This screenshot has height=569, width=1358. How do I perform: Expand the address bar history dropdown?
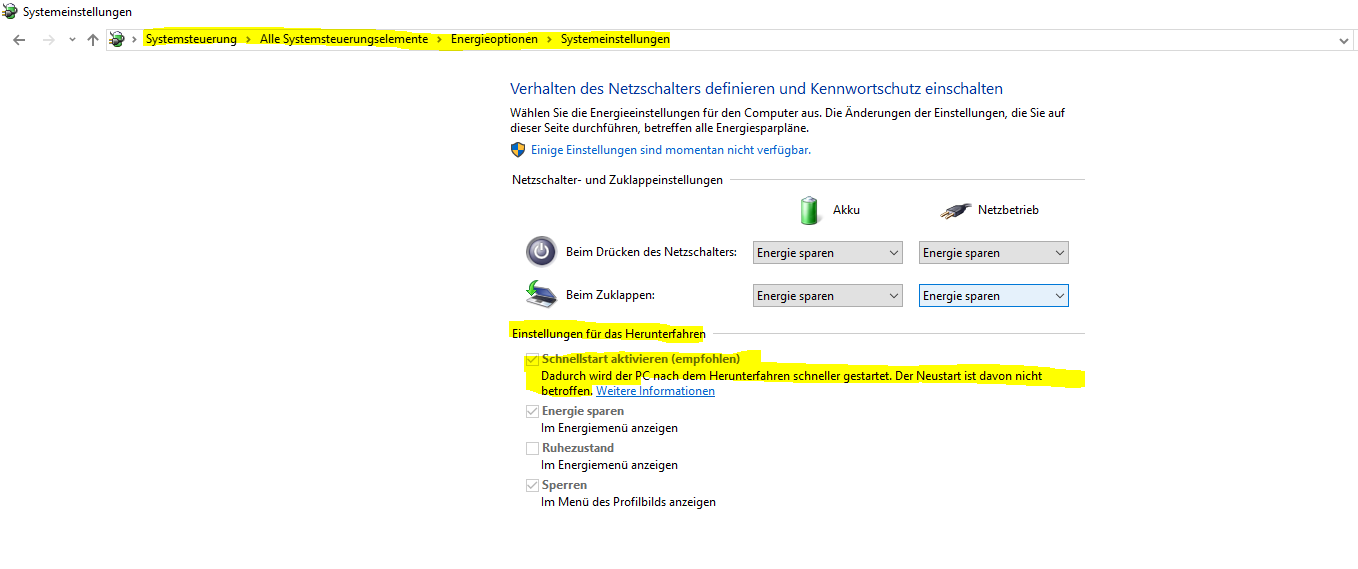click(1343, 40)
